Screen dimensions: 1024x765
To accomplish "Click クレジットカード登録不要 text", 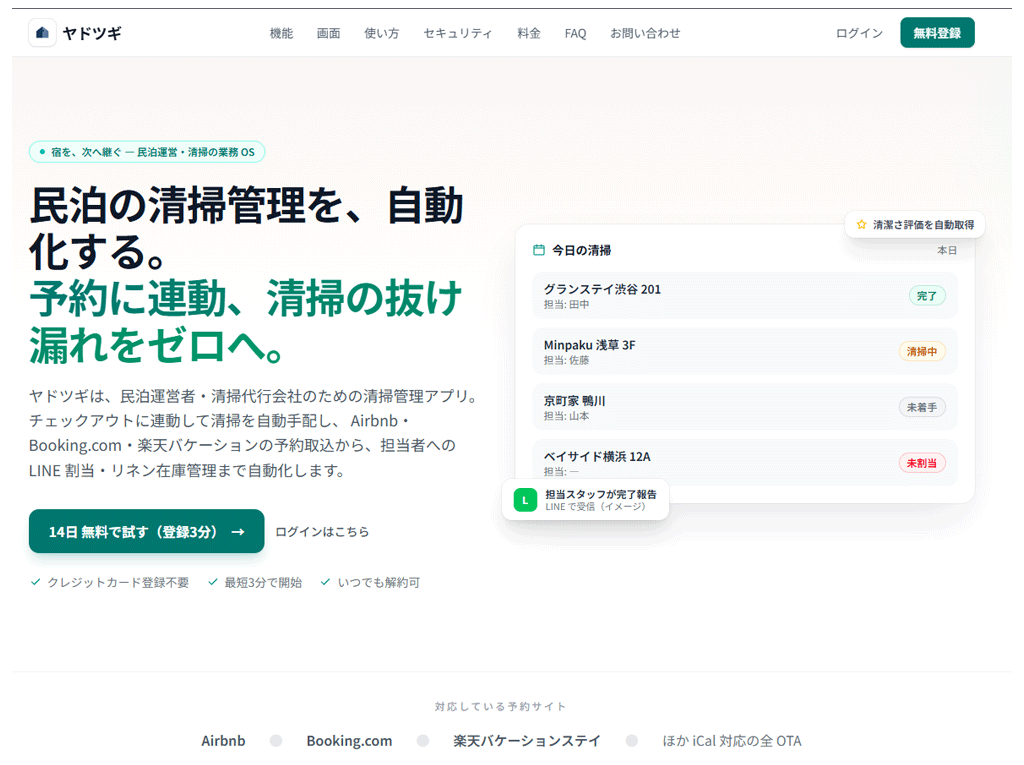I will click(118, 582).
